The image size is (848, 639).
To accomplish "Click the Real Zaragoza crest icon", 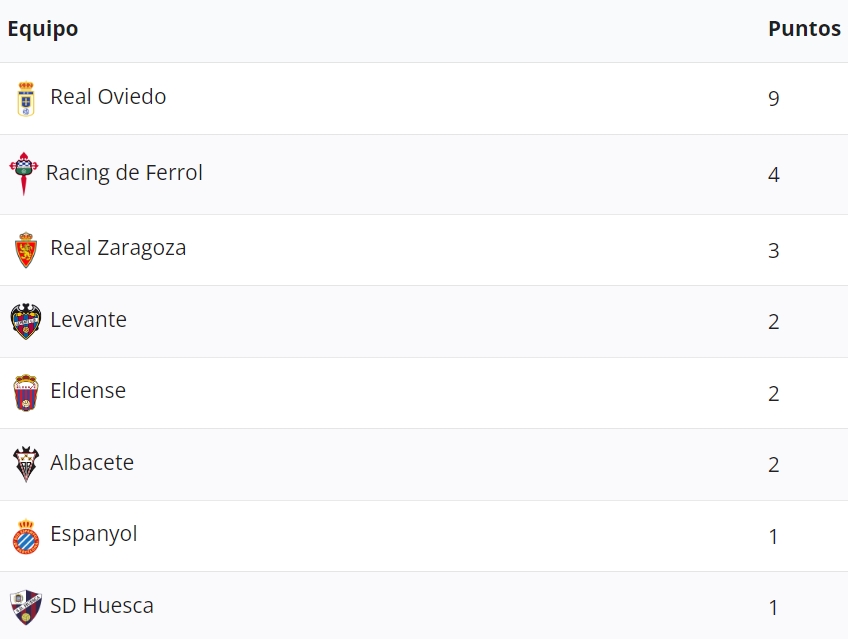I will [25, 249].
